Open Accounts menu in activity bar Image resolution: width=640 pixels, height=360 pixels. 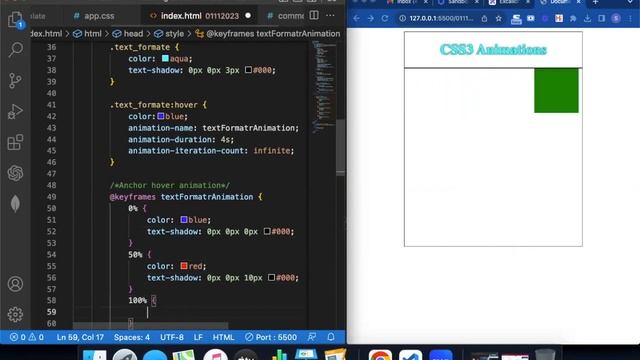[16, 284]
